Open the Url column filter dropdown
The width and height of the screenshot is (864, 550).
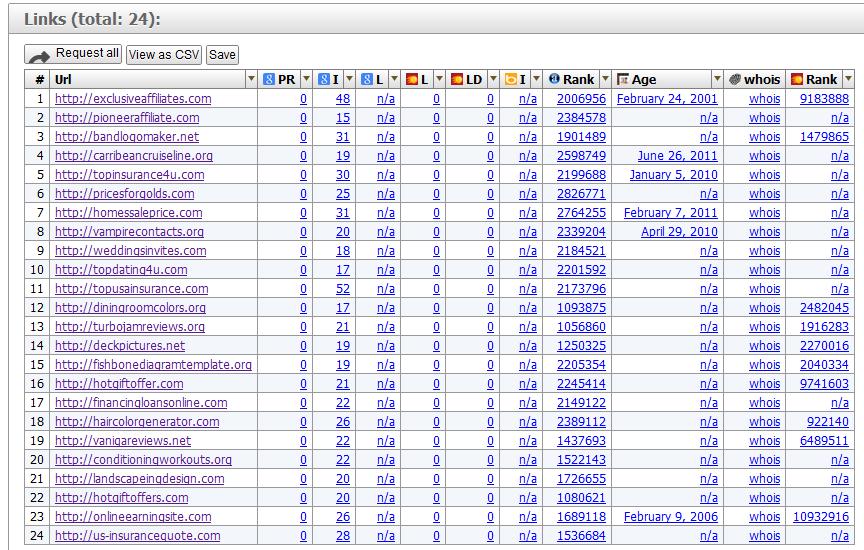click(x=251, y=79)
